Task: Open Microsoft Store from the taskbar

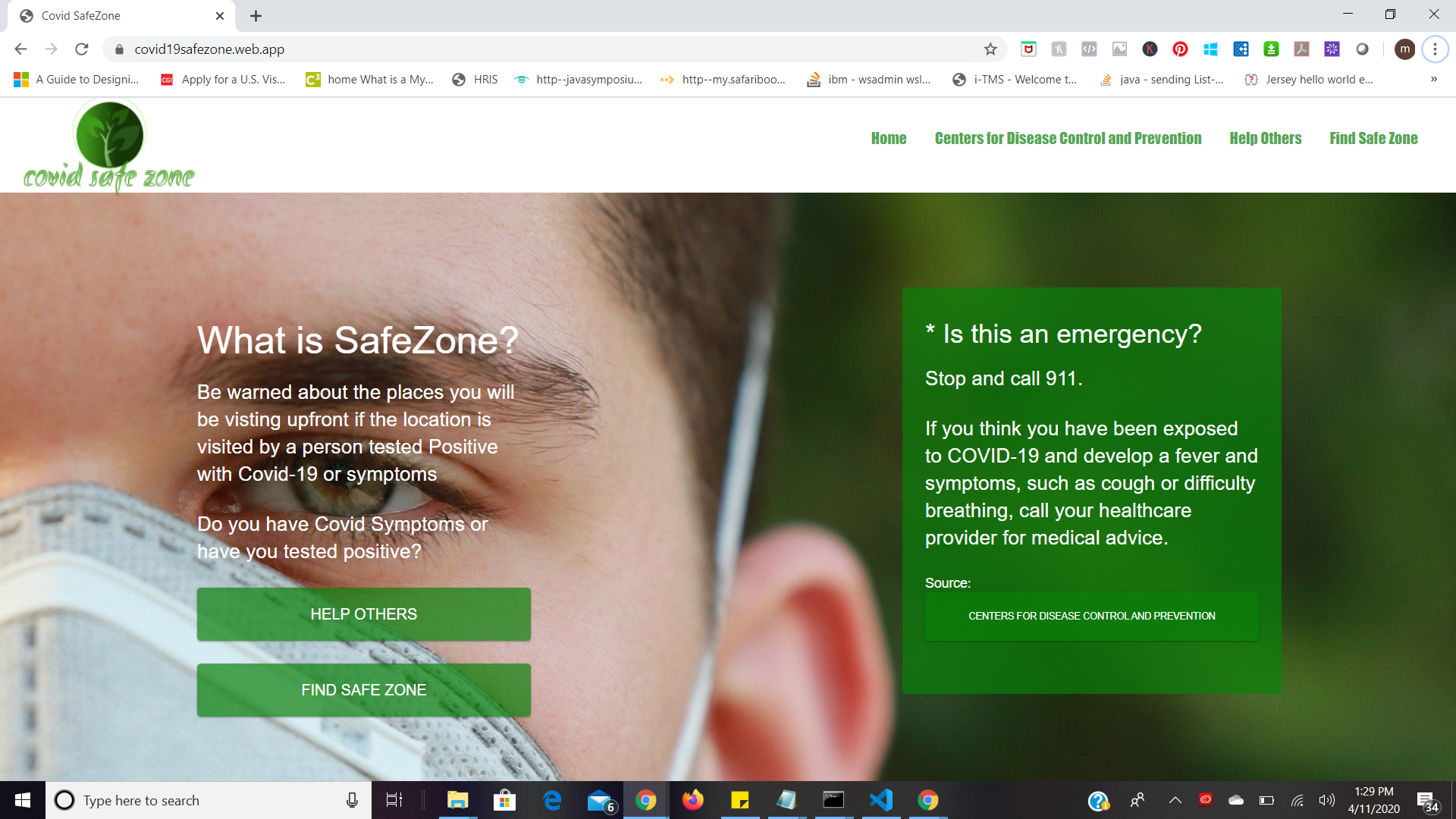Action: click(504, 800)
